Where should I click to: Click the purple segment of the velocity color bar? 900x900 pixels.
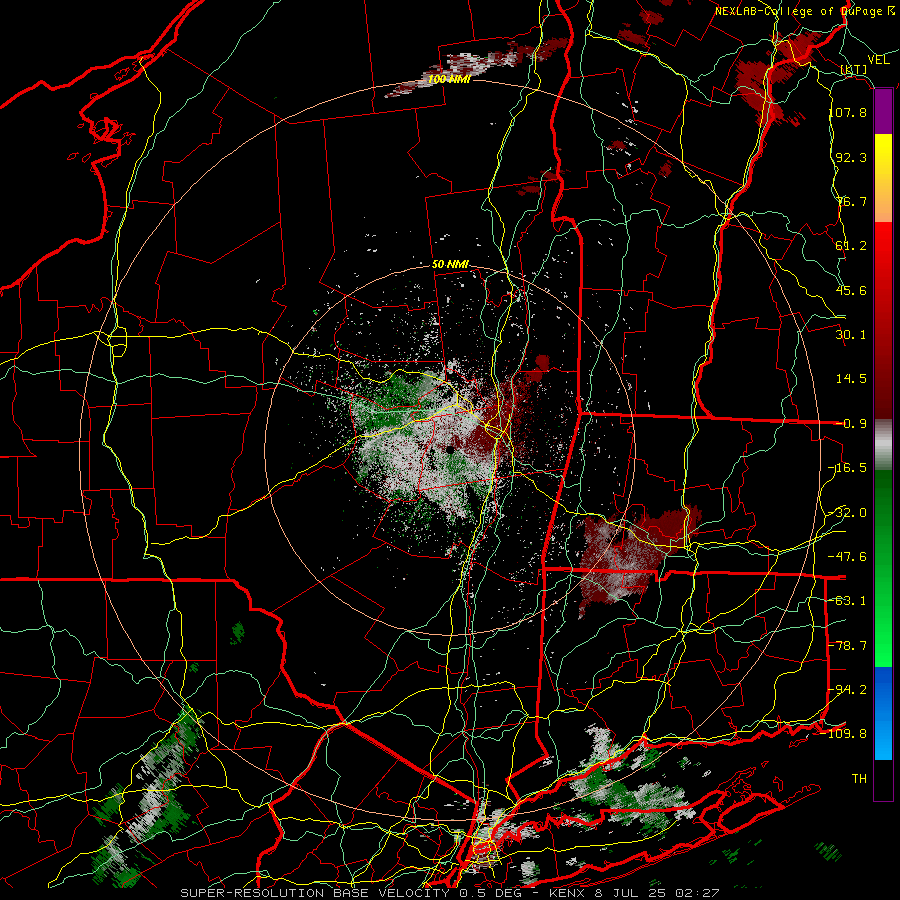pos(883,112)
